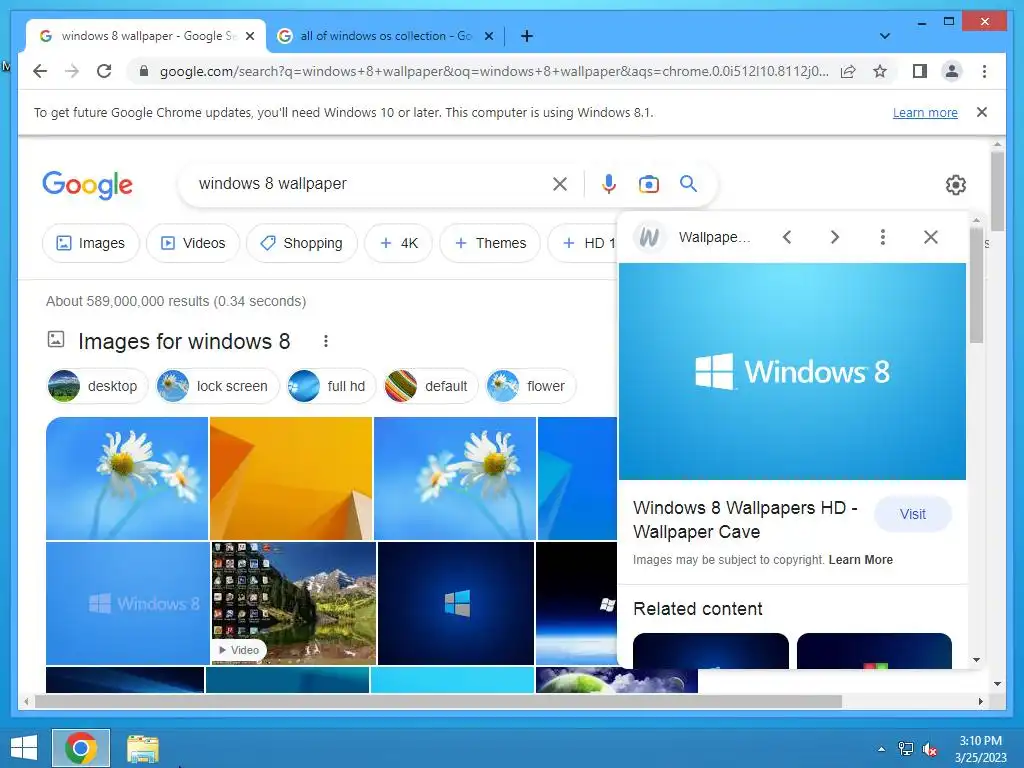Show previous image in the preview panel
Viewport: 1024px width, 768px height.
pos(787,237)
